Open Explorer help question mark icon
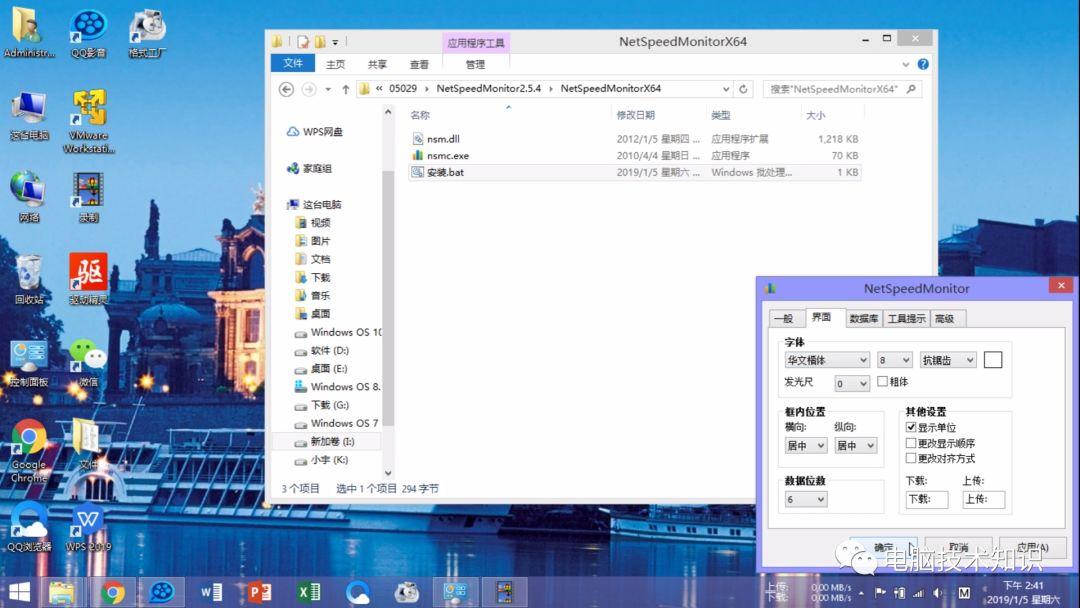 (923, 64)
